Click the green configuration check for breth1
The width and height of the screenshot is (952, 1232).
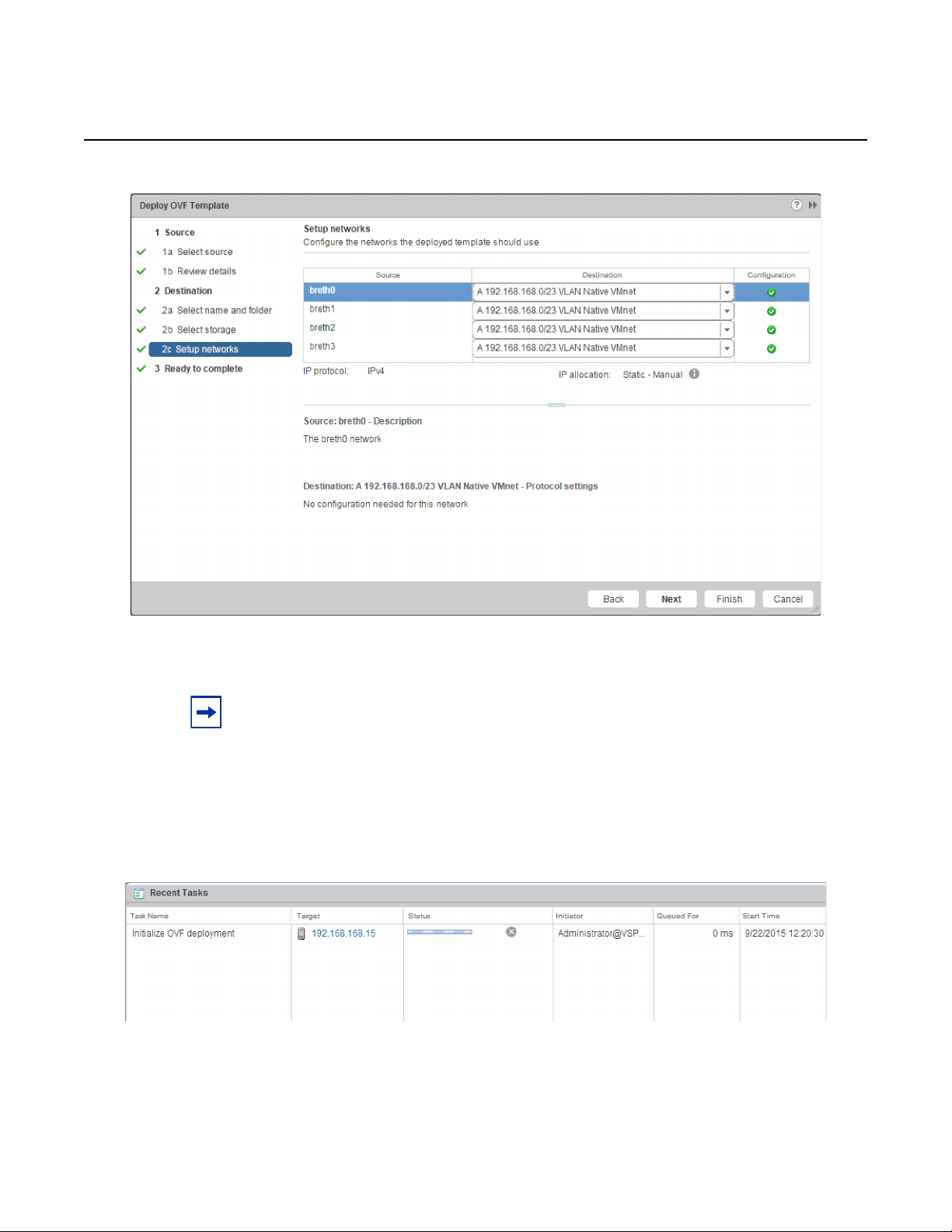click(772, 311)
